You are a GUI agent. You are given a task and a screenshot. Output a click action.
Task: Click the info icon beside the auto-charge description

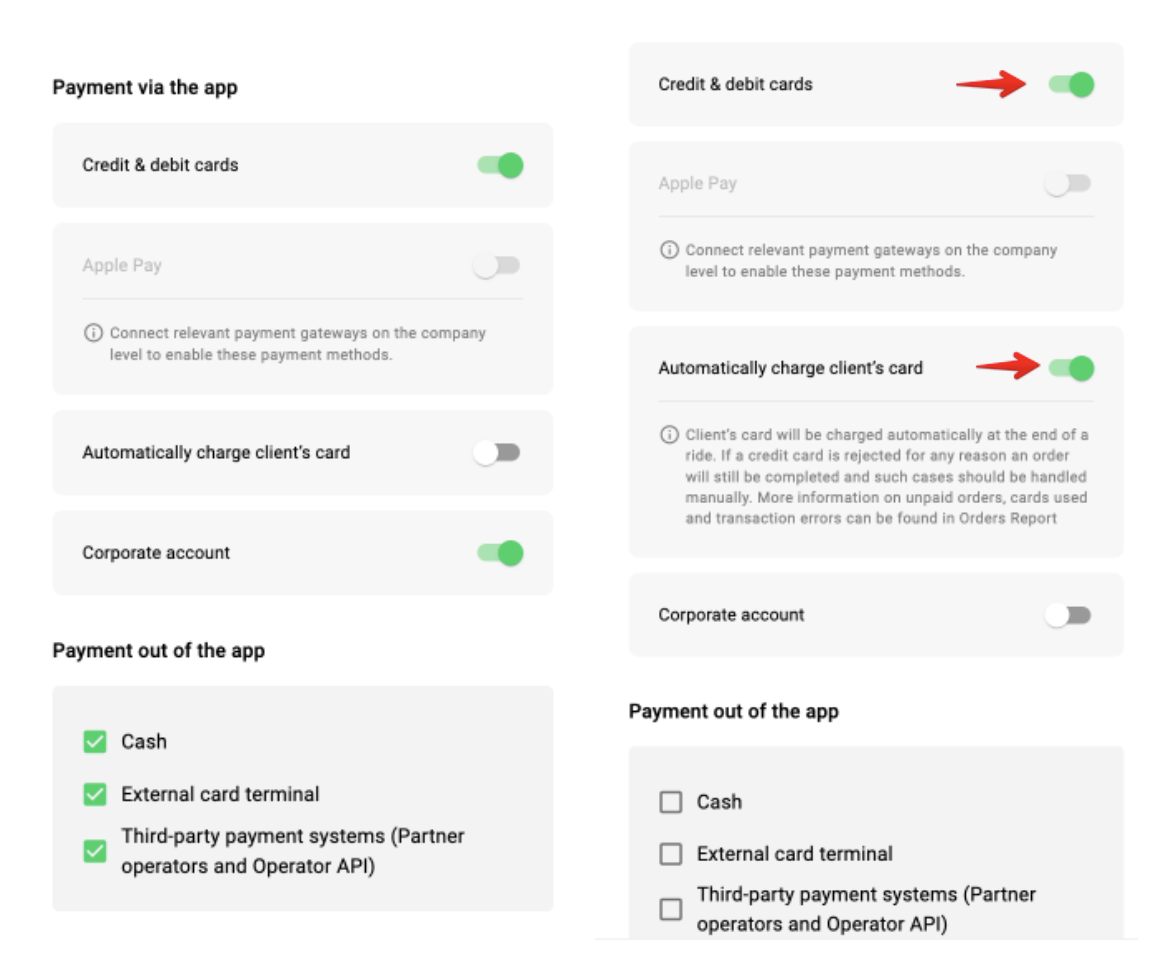pyautogui.click(x=669, y=435)
